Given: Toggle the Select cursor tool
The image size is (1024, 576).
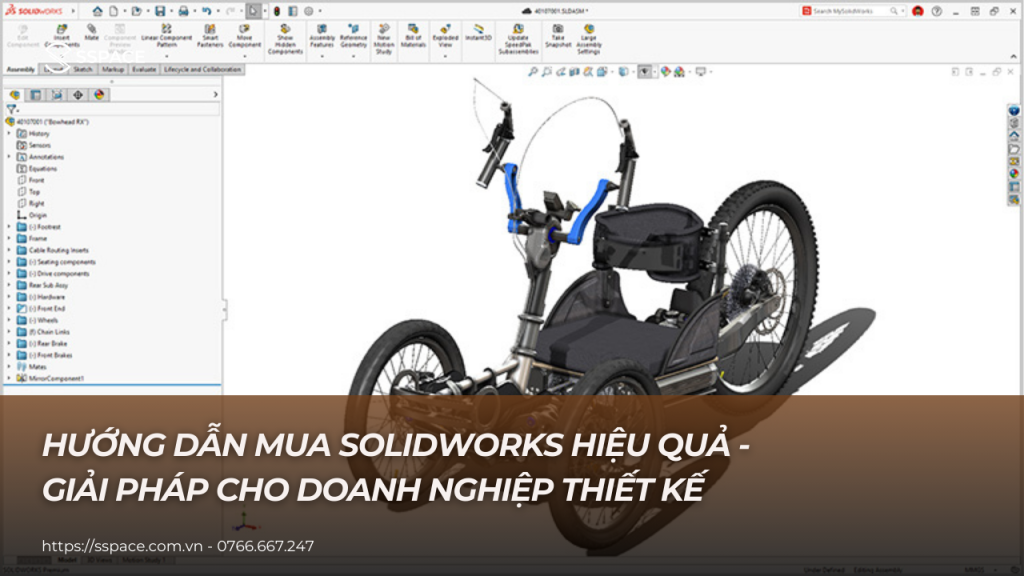Looking at the screenshot, I should [253, 11].
